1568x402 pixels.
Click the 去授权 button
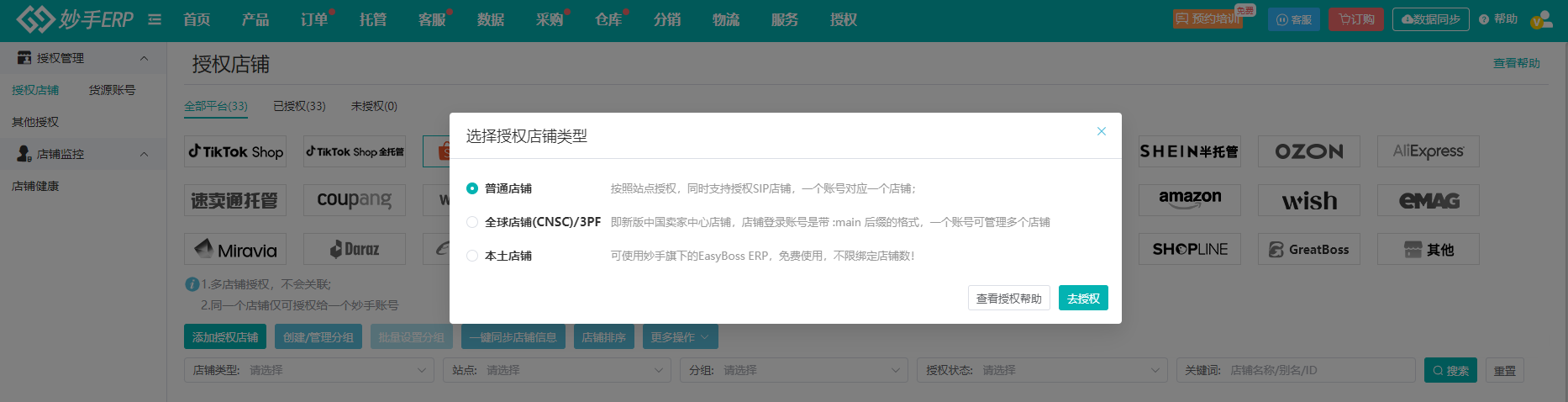tap(1082, 299)
